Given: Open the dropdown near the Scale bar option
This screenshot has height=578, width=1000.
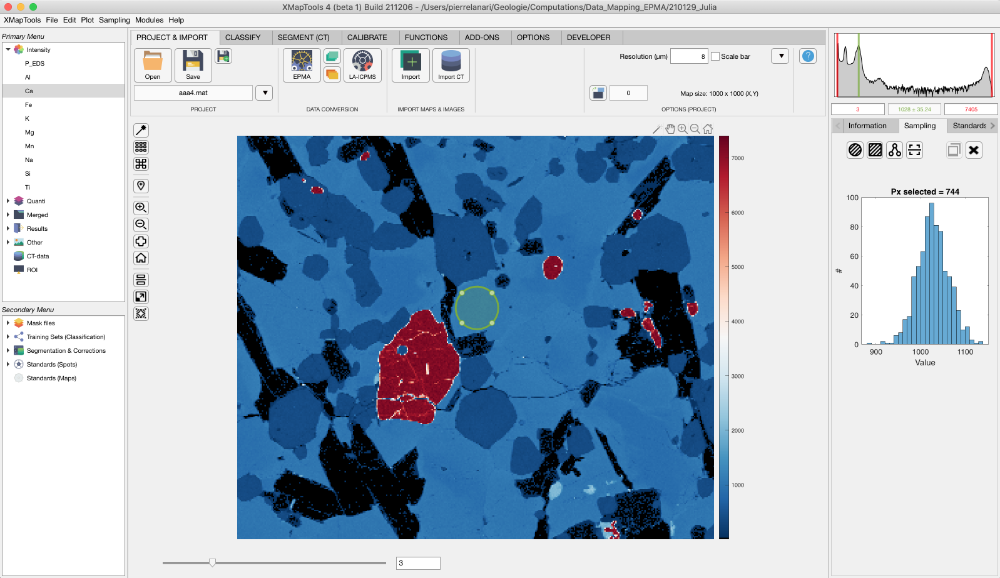Looking at the screenshot, I should 779,56.
